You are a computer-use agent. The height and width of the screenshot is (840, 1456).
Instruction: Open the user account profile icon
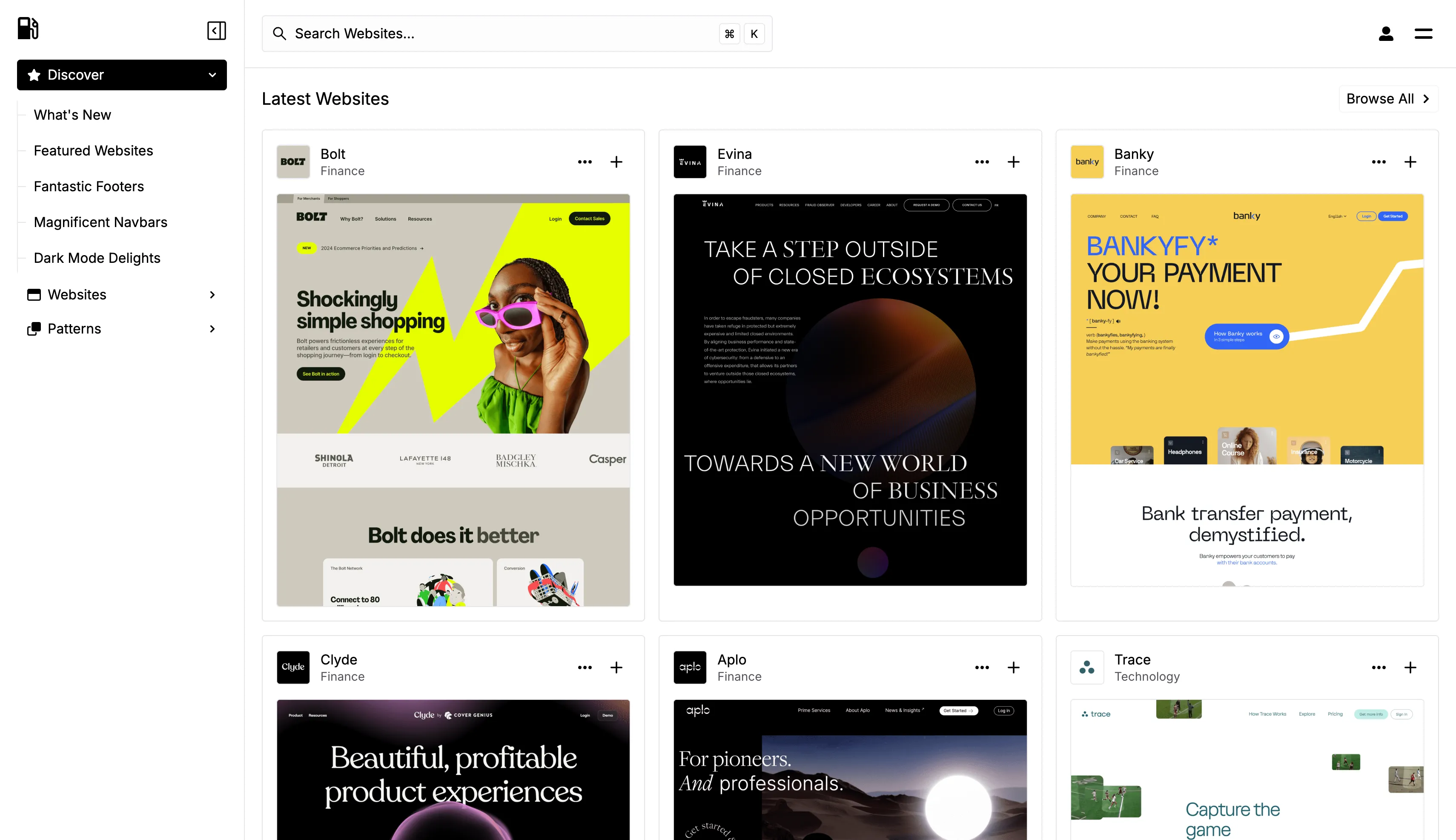(x=1386, y=34)
